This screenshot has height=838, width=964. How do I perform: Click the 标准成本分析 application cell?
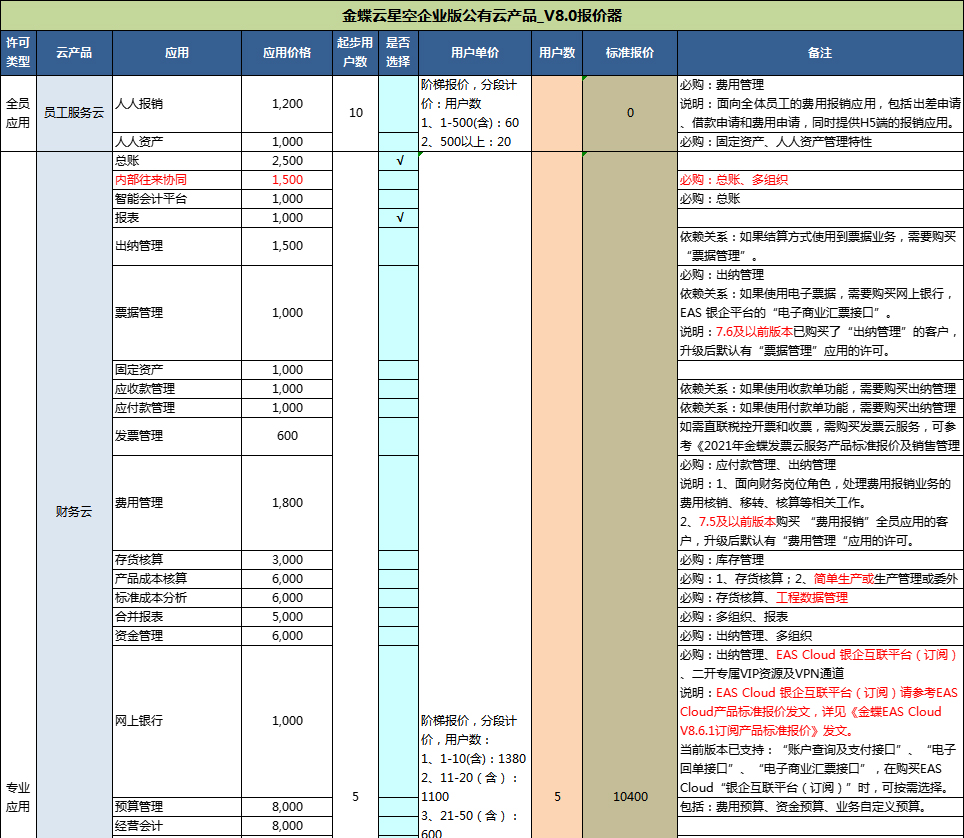(177, 598)
